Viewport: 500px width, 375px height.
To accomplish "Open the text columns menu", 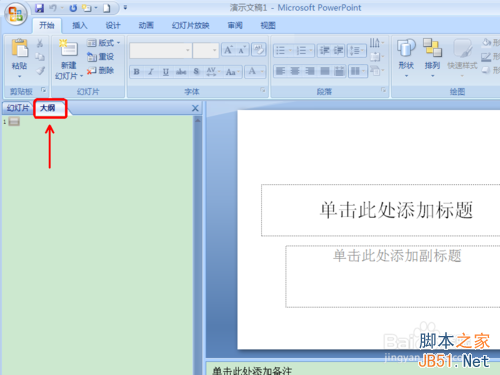I will pos(357,71).
